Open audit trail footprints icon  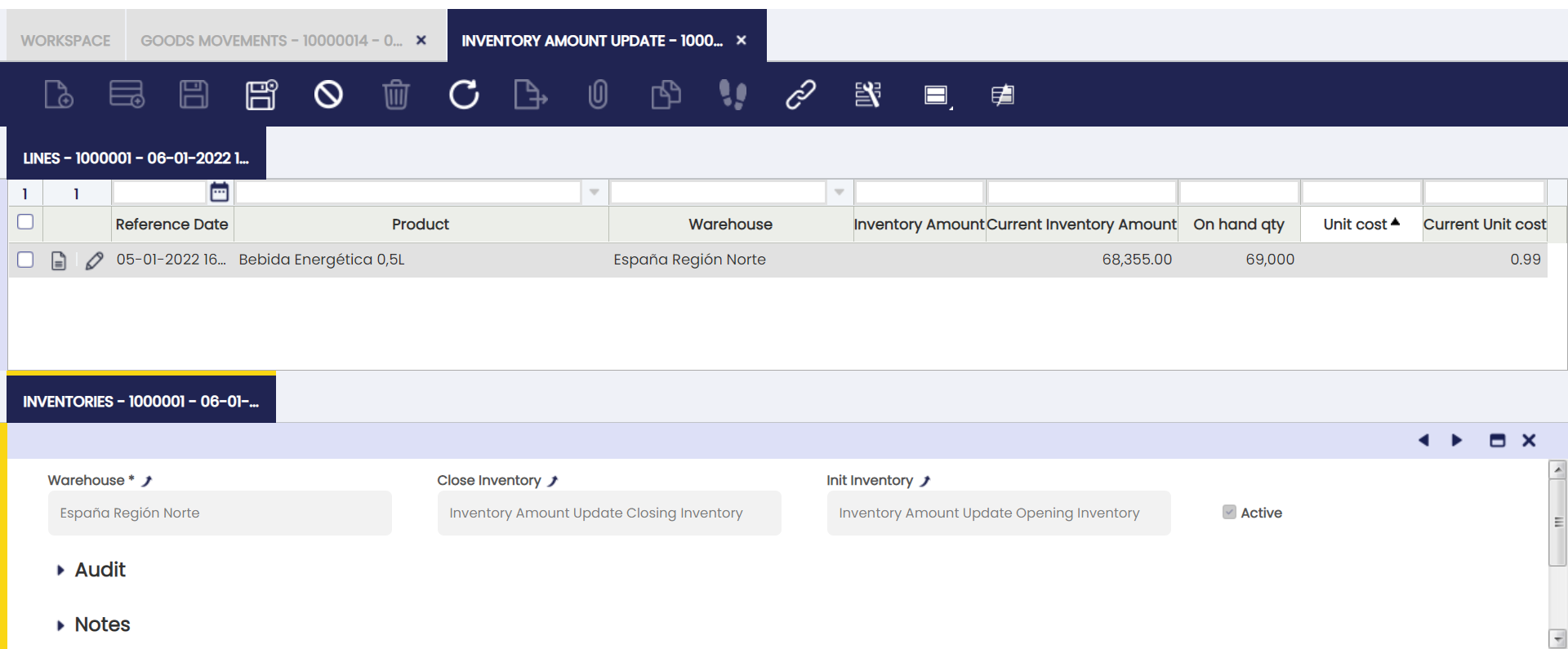tap(733, 95)
